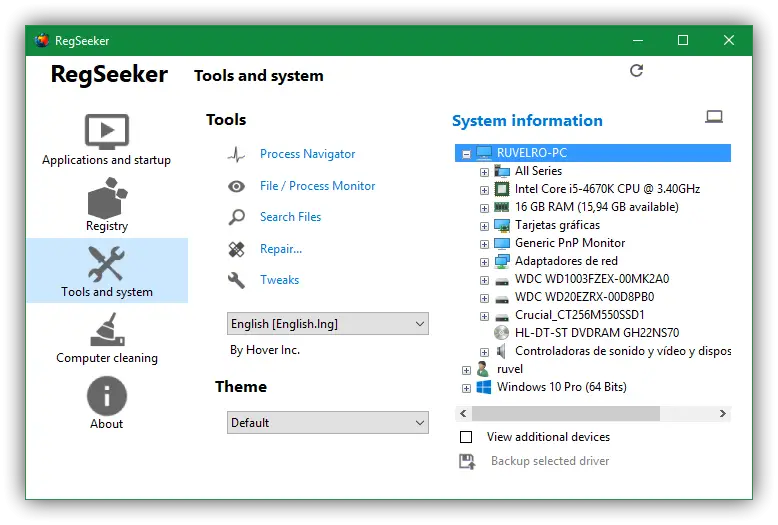Click the CPU chip icon
Viewport: 778px width, 525px height.
502,189
